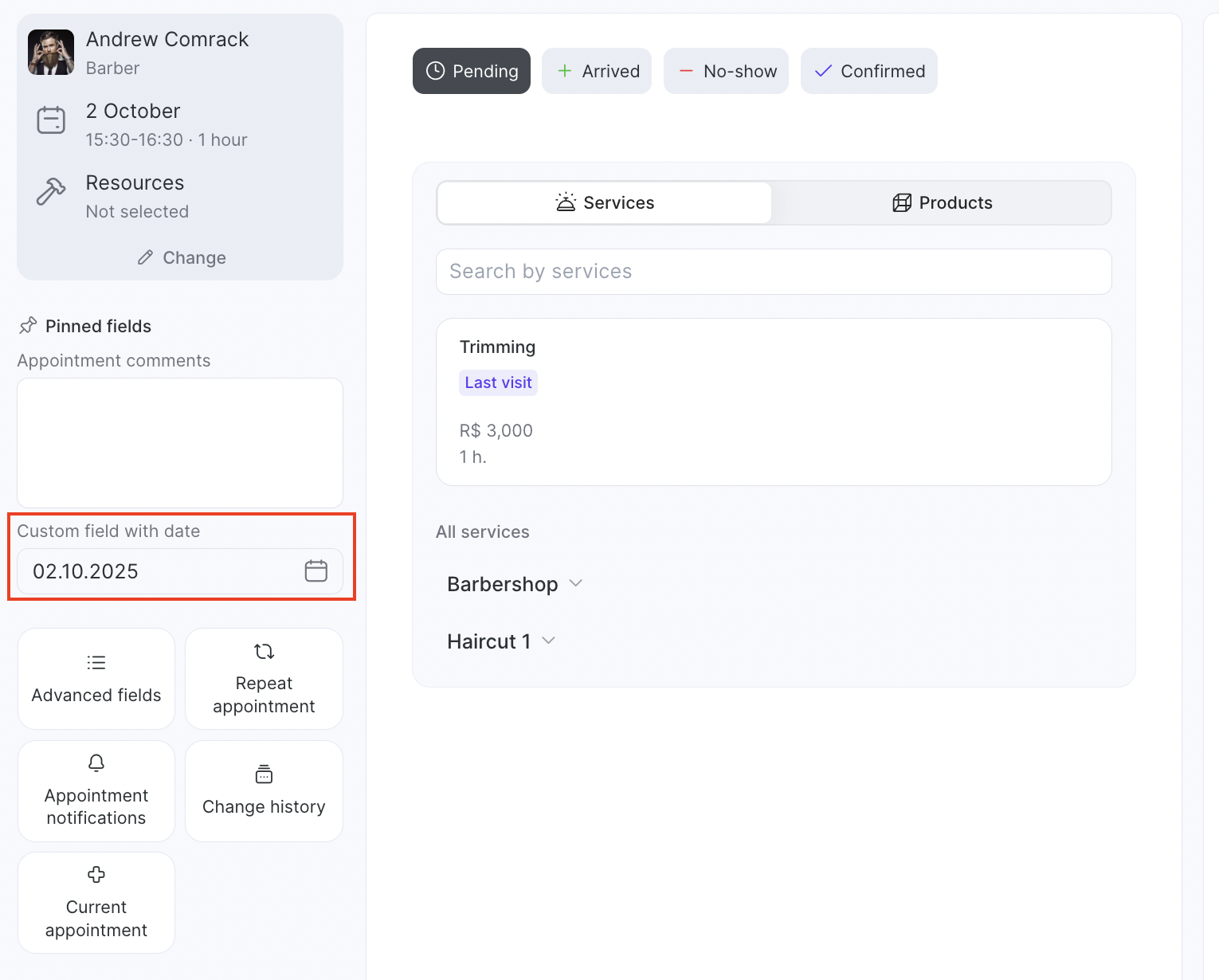Expand the Haircut 1 service category
Screen dimensions: 1219x980
click(501, 641)
